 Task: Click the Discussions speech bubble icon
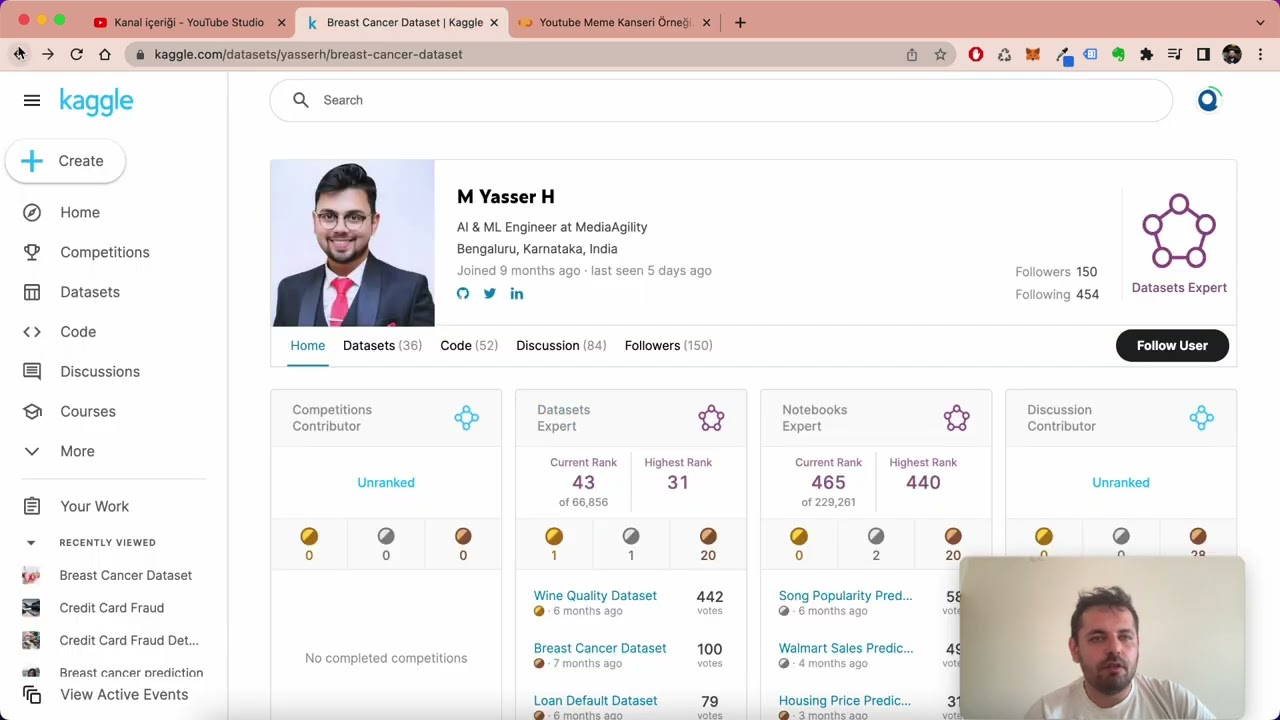pyautogui.click(x=32, y=372)
